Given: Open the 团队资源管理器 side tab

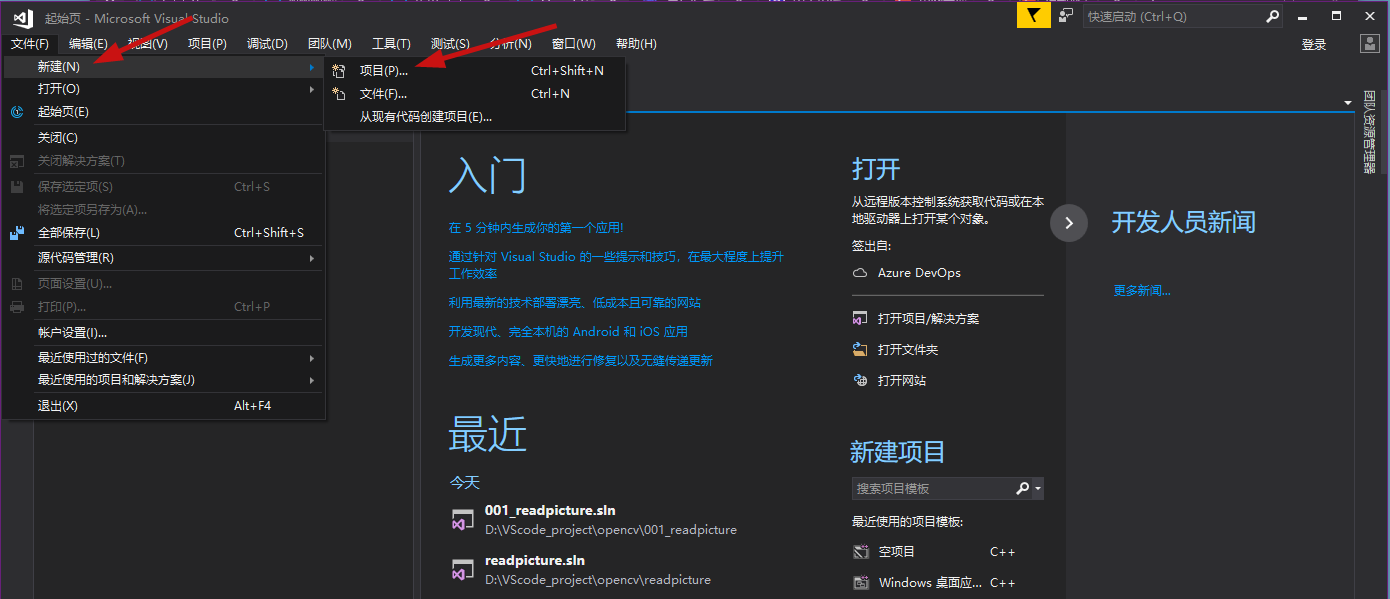Looking at the screenshot, I should tap(1369, 132).
